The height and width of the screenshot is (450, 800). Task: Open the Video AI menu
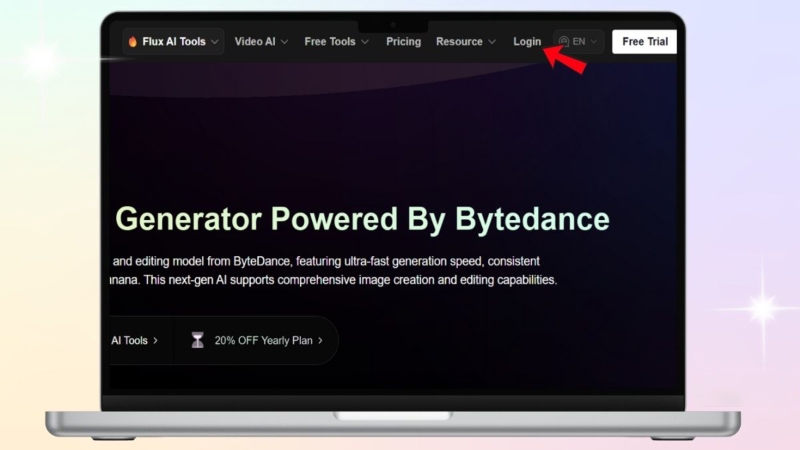(x=261, y=41)
